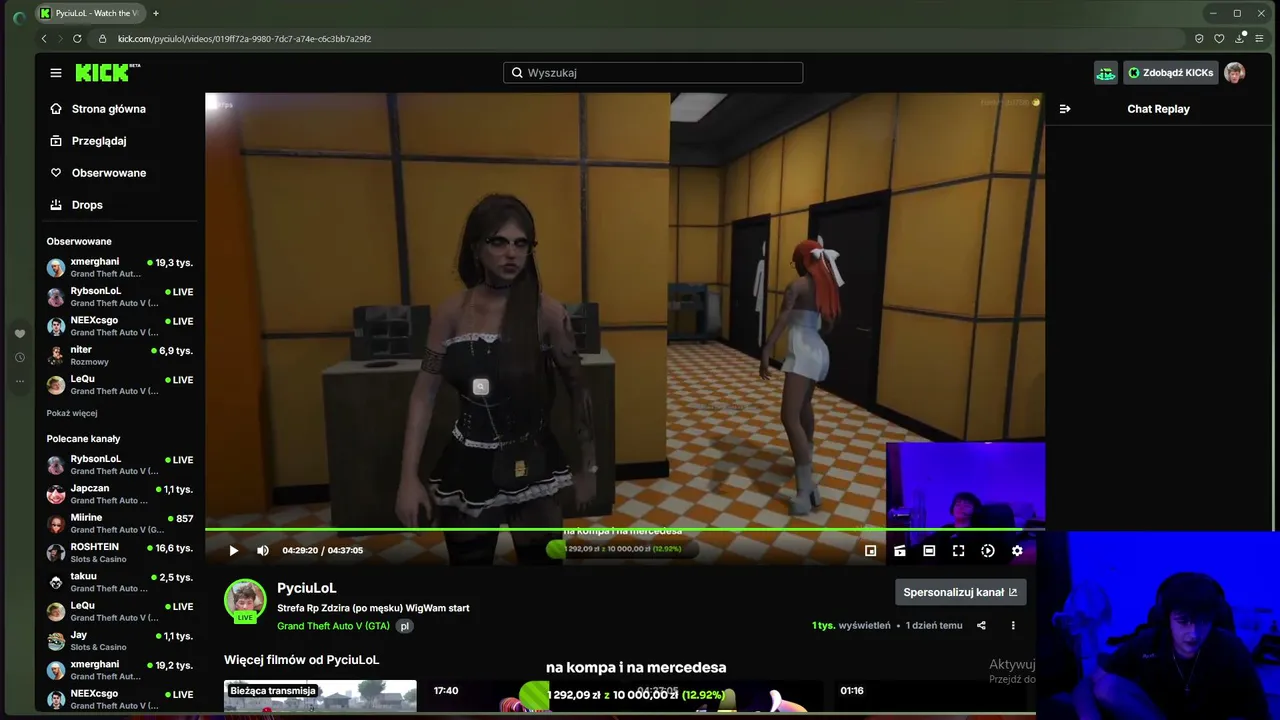1280x720 pixels.
Task: Click the Więcej filmów od PyciuLoL heading
Action: (302, 660)
